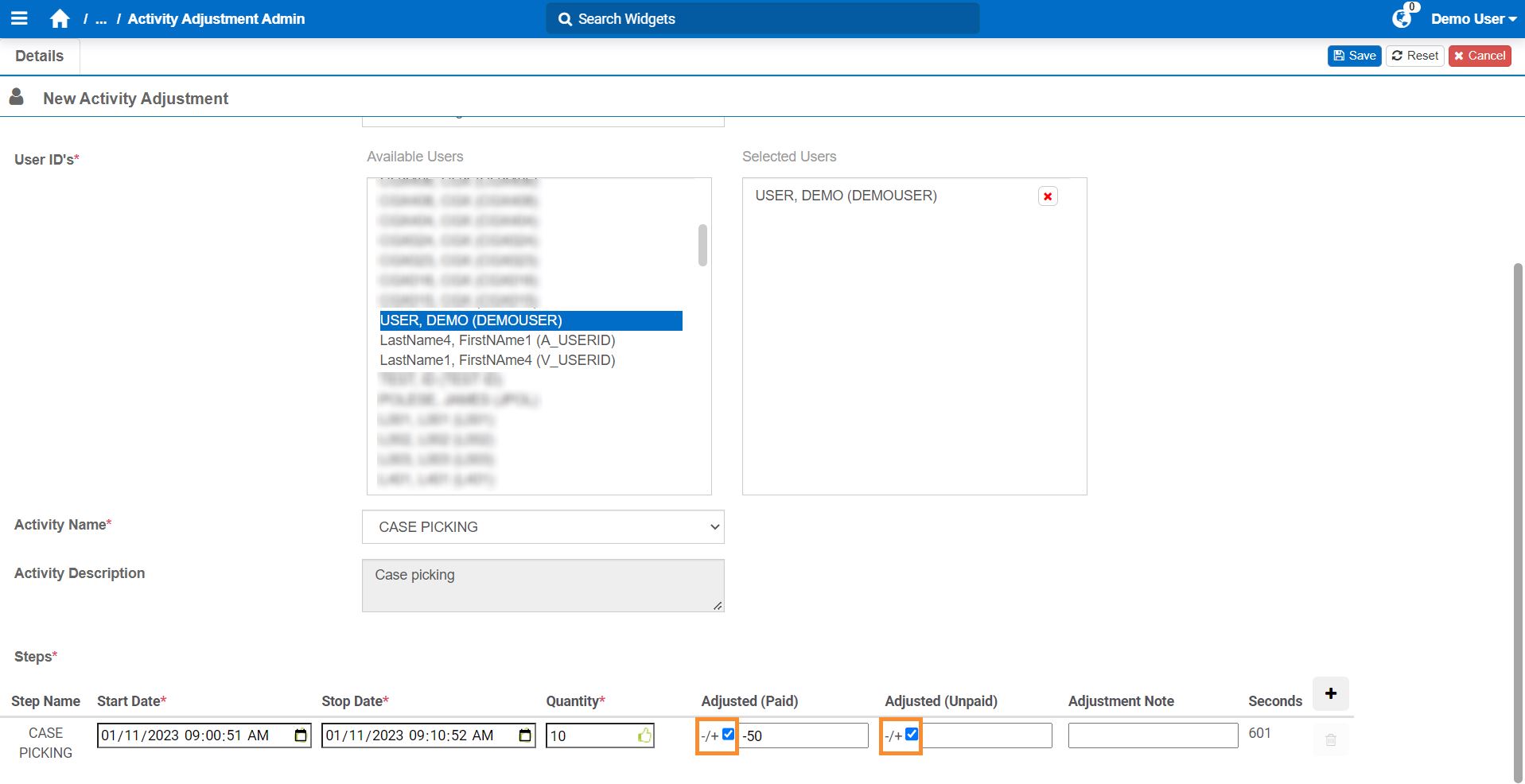Go to the home page icon
Viewport: 1525px width, 784px height.
[60, 19]
